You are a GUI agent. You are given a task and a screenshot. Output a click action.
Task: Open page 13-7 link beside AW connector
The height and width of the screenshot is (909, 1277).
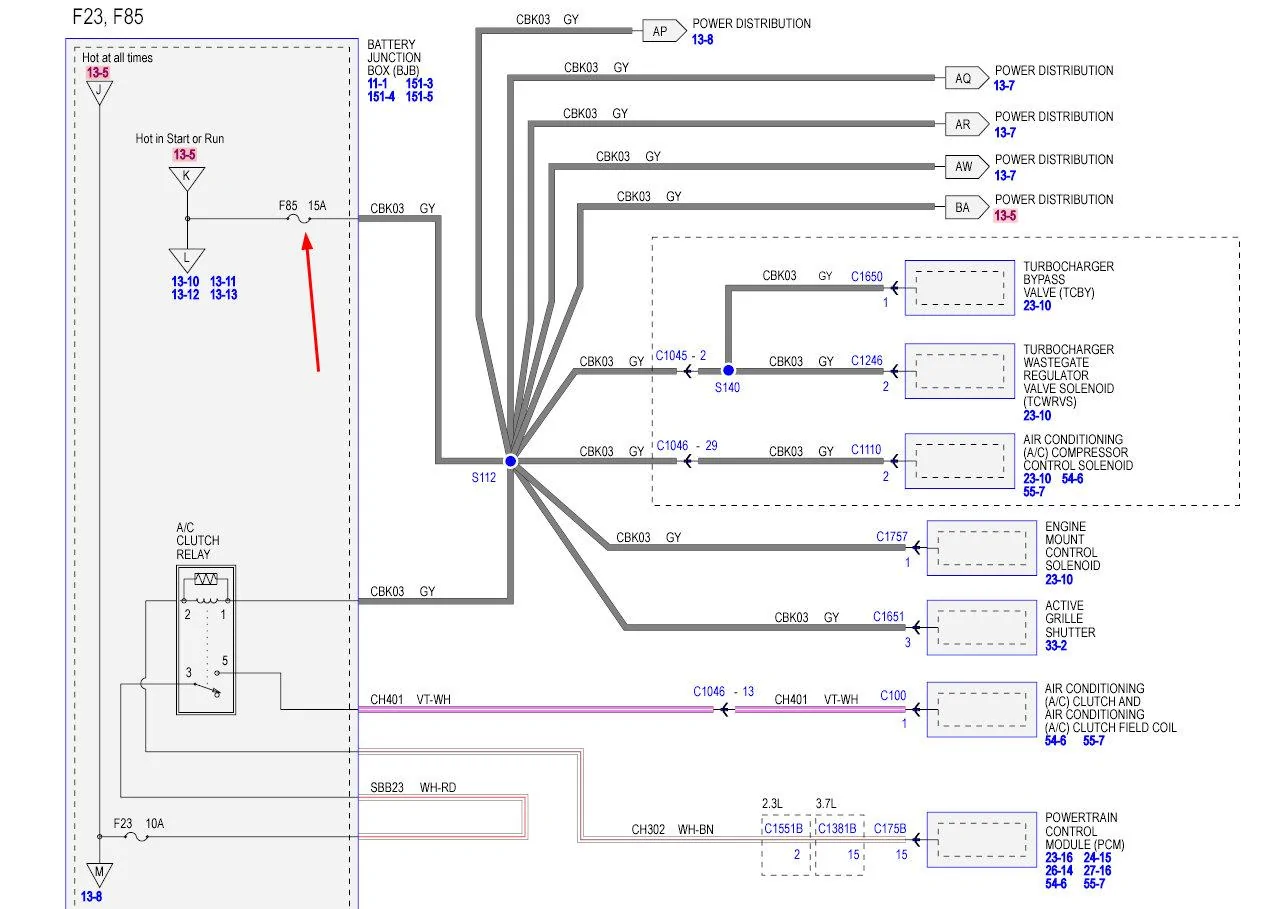(1005, 175)
